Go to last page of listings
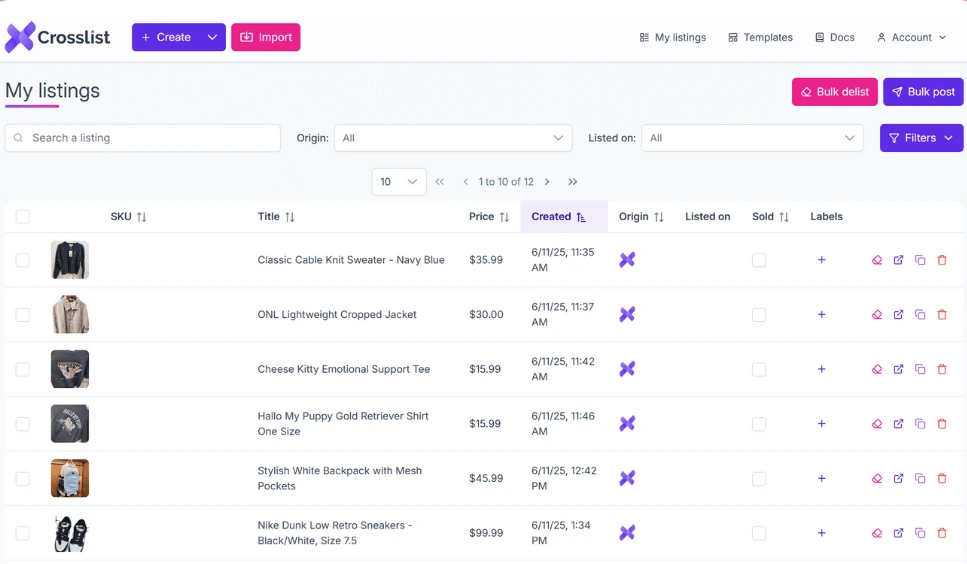This screenshot has width=967, height=564. pyautogui.click(x=572, y=182)
